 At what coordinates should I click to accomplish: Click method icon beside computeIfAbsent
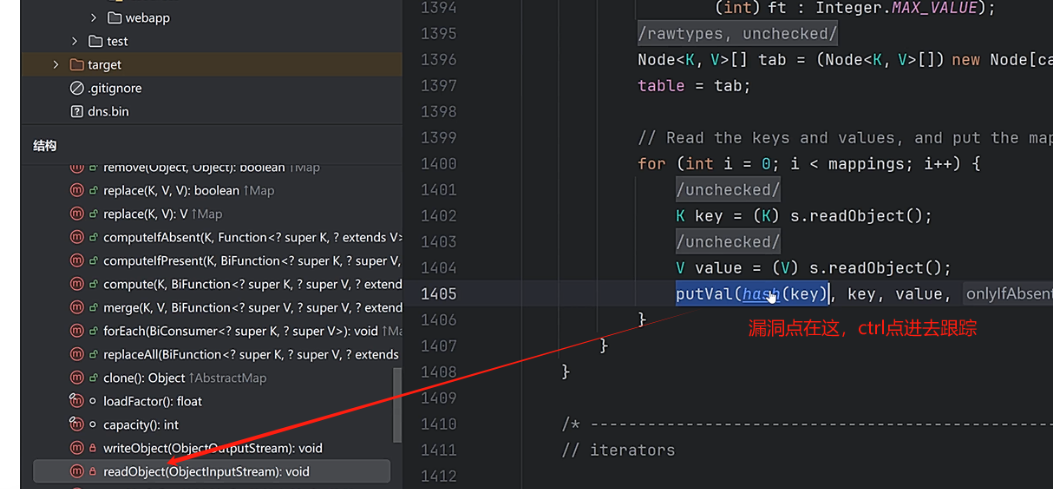(x=77, y=237)
